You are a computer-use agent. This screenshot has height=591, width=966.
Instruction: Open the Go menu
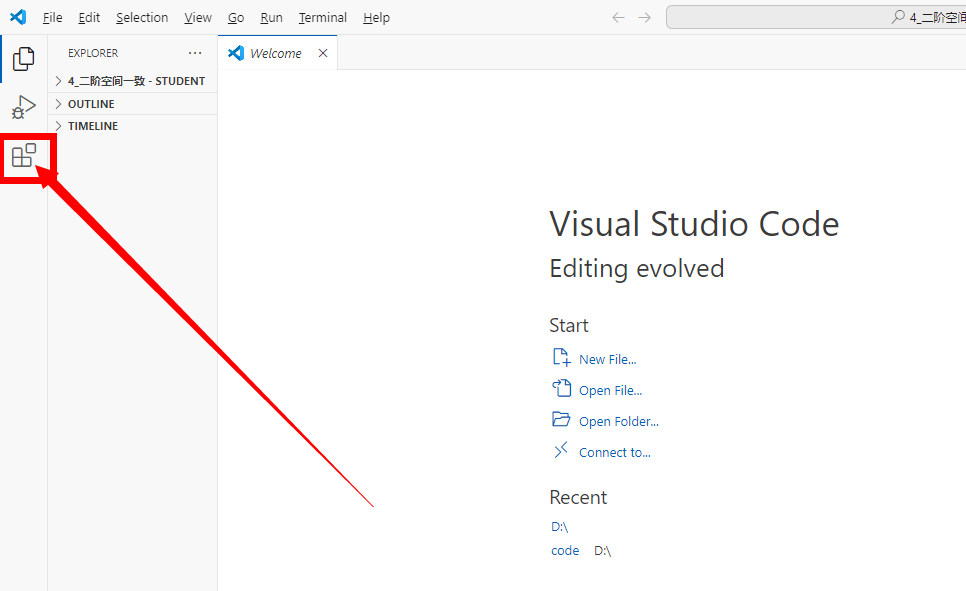point(236,17)
